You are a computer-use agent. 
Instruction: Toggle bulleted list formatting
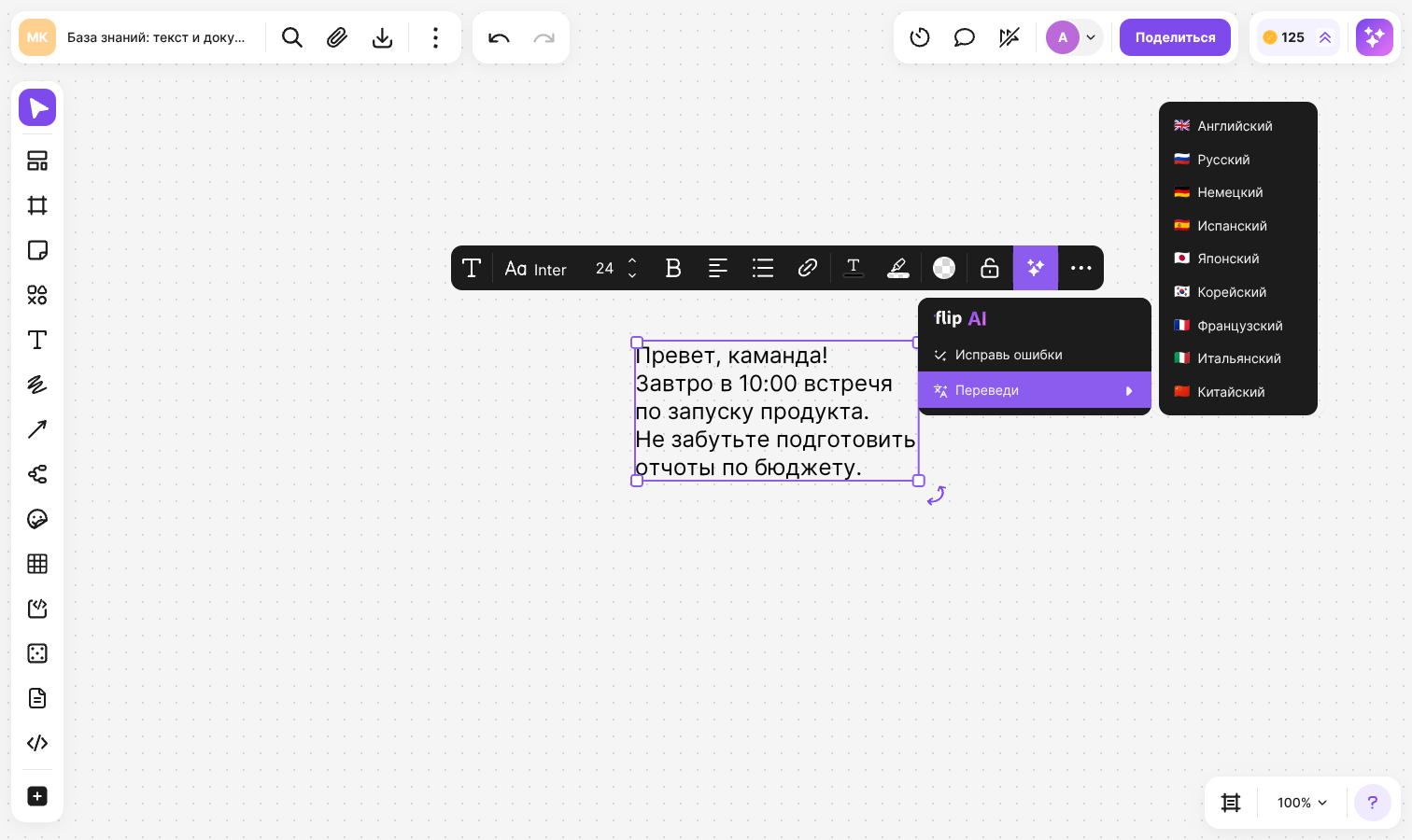tap(763, 269)
